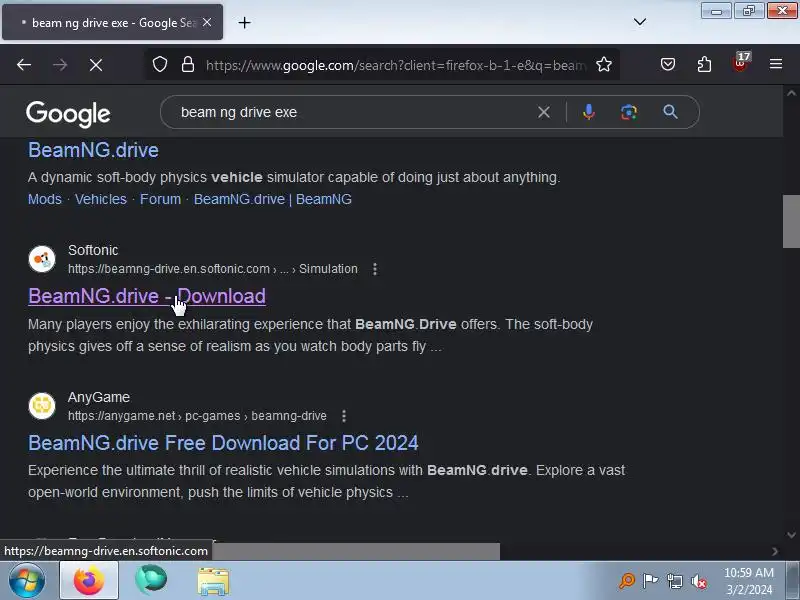Open the Windows Start menu
This screenshot has width=800, height=600.
click(27, 581)
